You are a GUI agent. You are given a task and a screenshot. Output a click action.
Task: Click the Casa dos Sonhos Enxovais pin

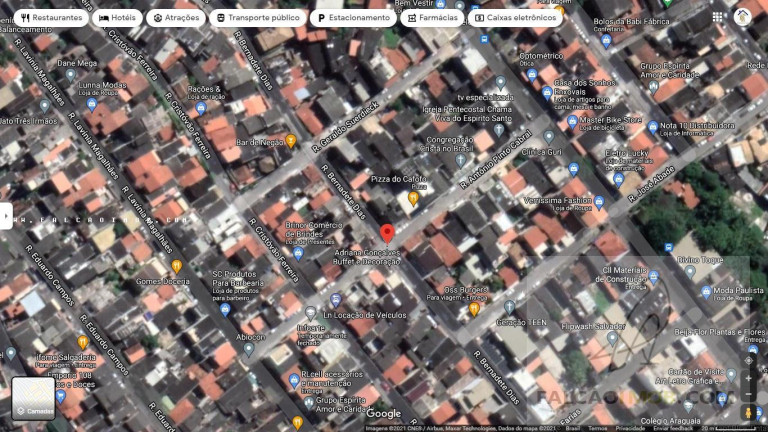tap(547, 93)
